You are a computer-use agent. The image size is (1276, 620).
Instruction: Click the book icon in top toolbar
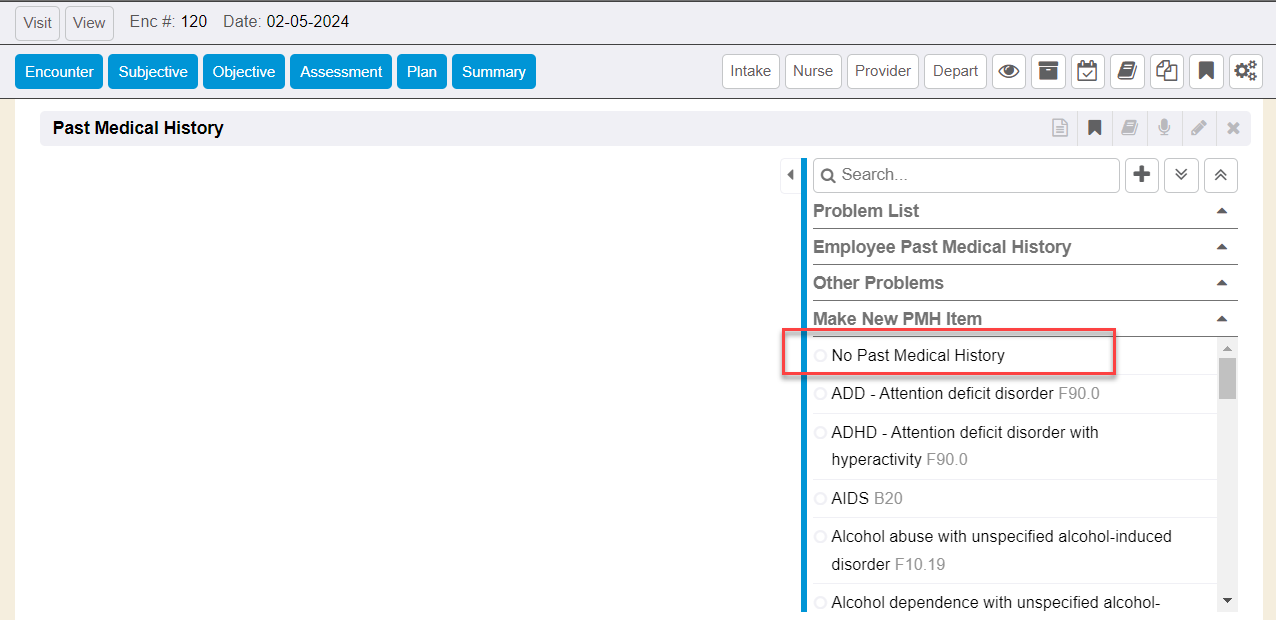[x=1127, y=71]
